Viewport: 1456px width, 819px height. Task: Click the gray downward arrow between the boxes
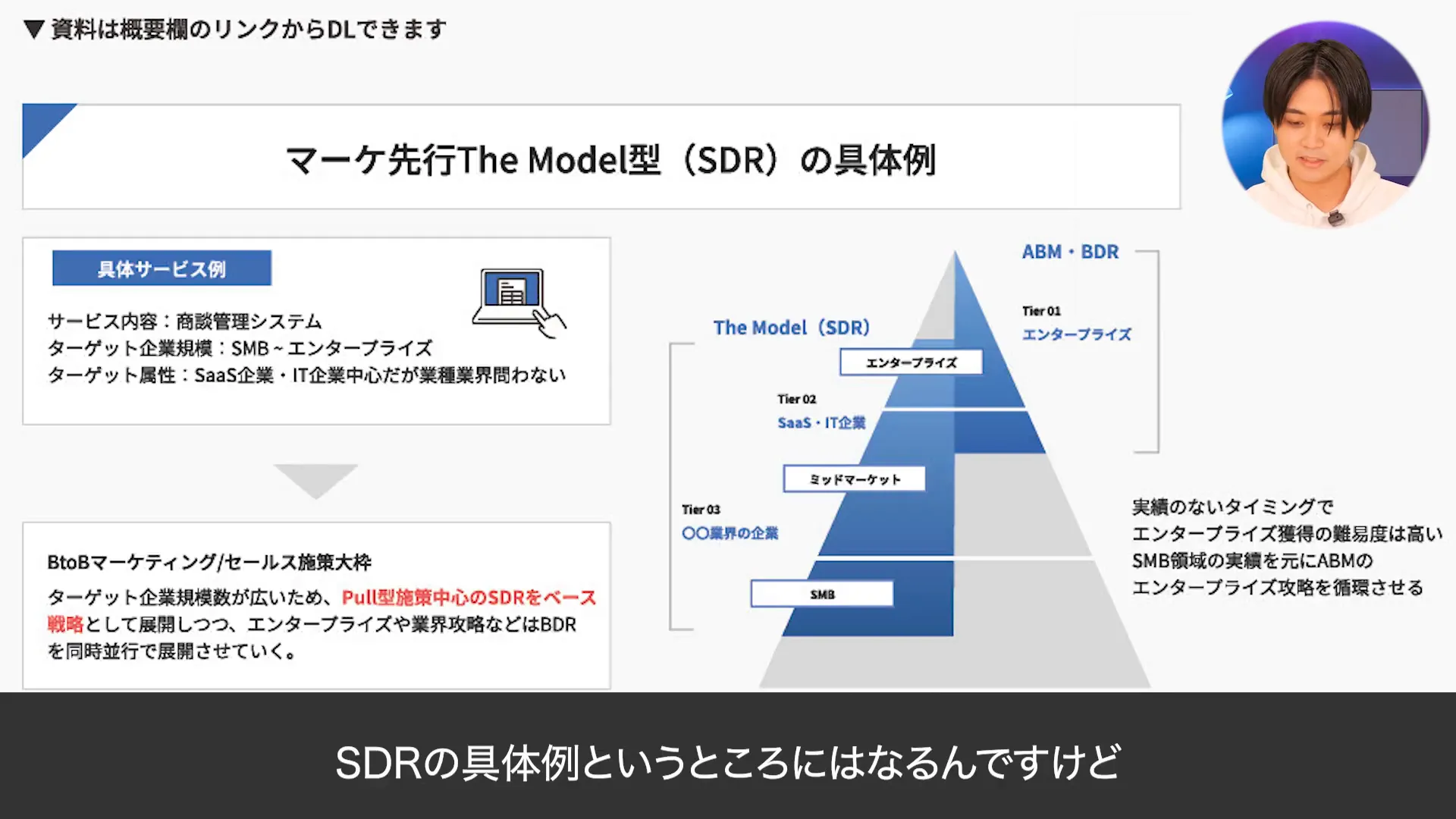coord(315,482)
